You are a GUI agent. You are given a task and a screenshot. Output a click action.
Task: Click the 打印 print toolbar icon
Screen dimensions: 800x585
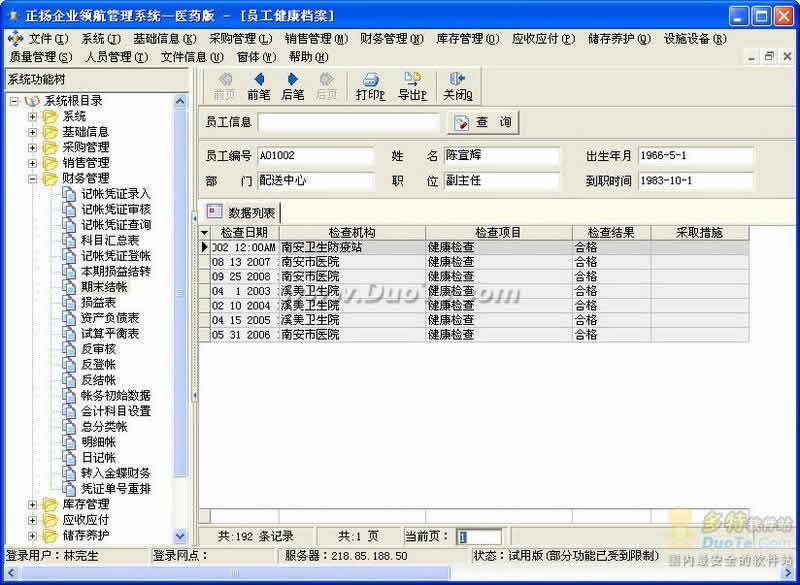370,86
